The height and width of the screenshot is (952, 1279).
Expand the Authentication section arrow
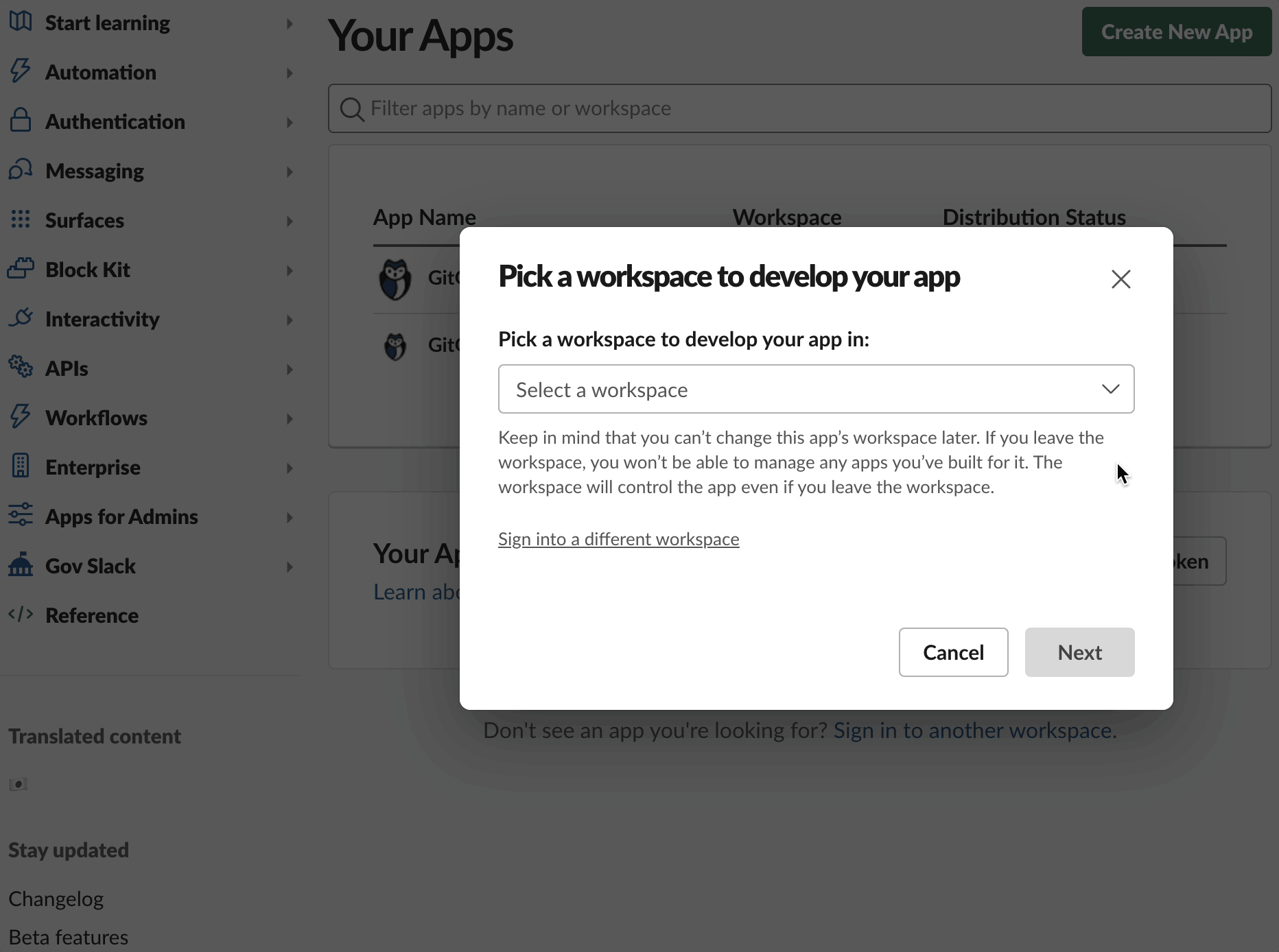tap(290, 123)
